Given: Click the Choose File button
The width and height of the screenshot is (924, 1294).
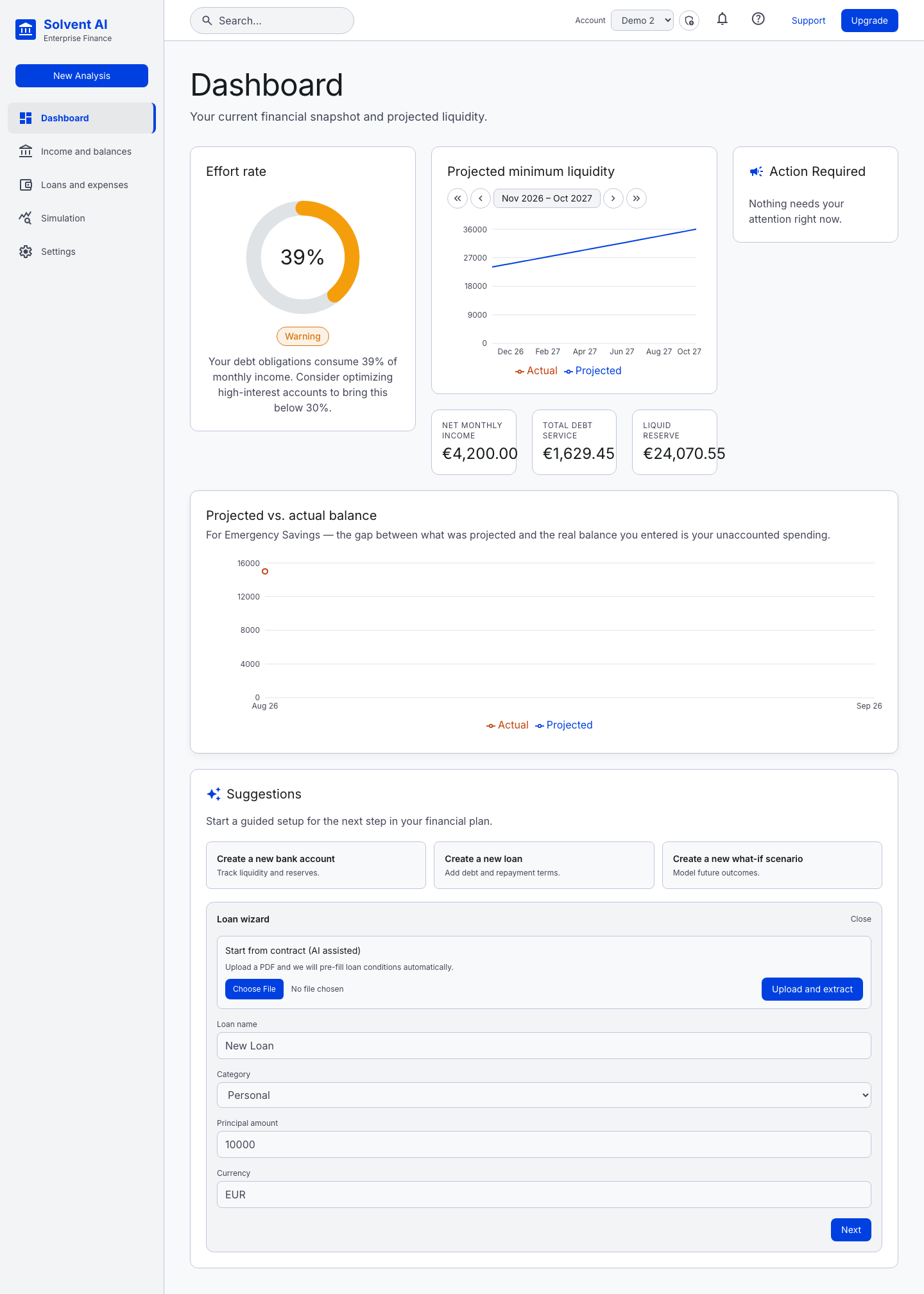Looking at the screenshot, I should point(254,989).
